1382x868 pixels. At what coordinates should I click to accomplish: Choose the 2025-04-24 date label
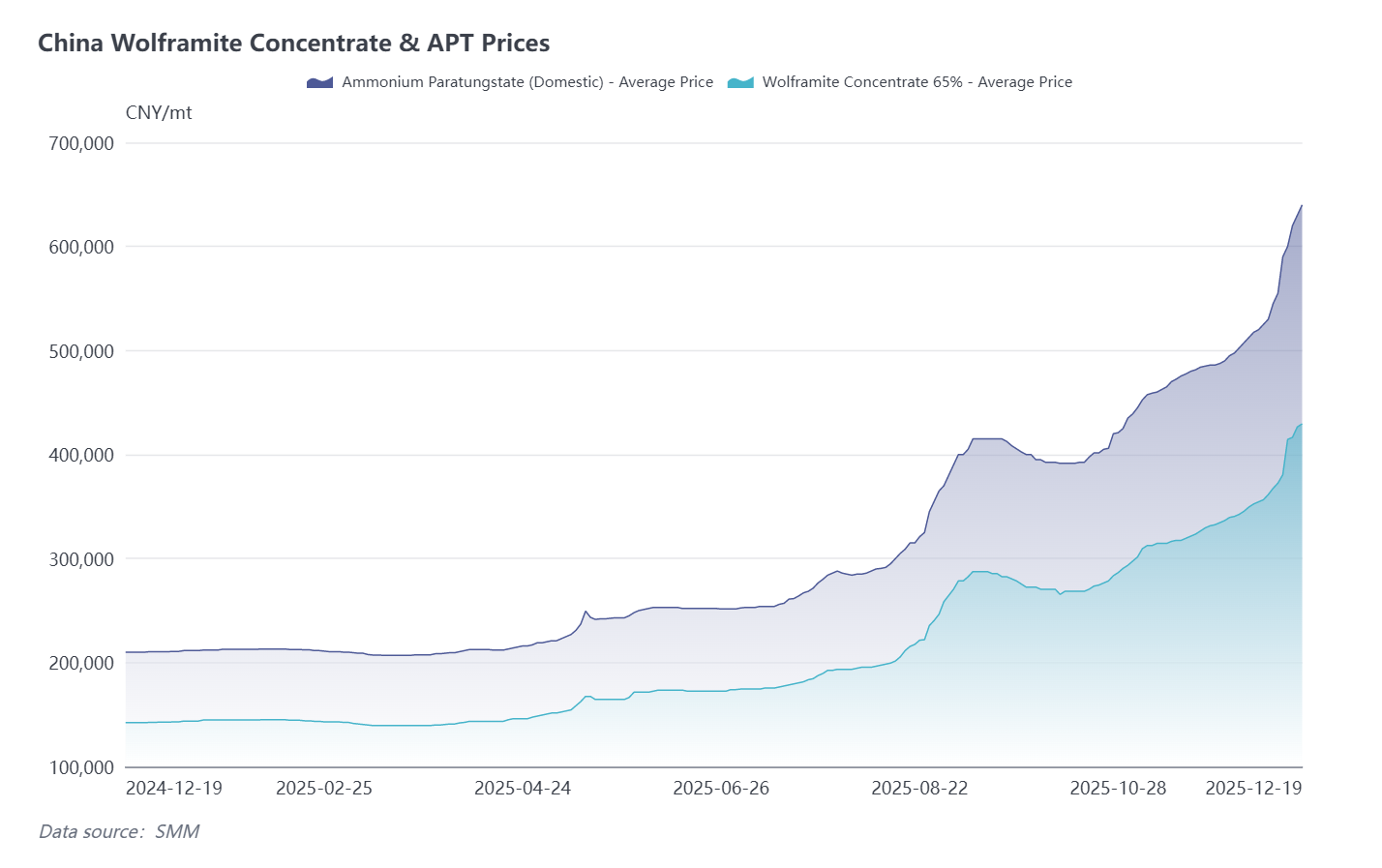tap(523, 788)
